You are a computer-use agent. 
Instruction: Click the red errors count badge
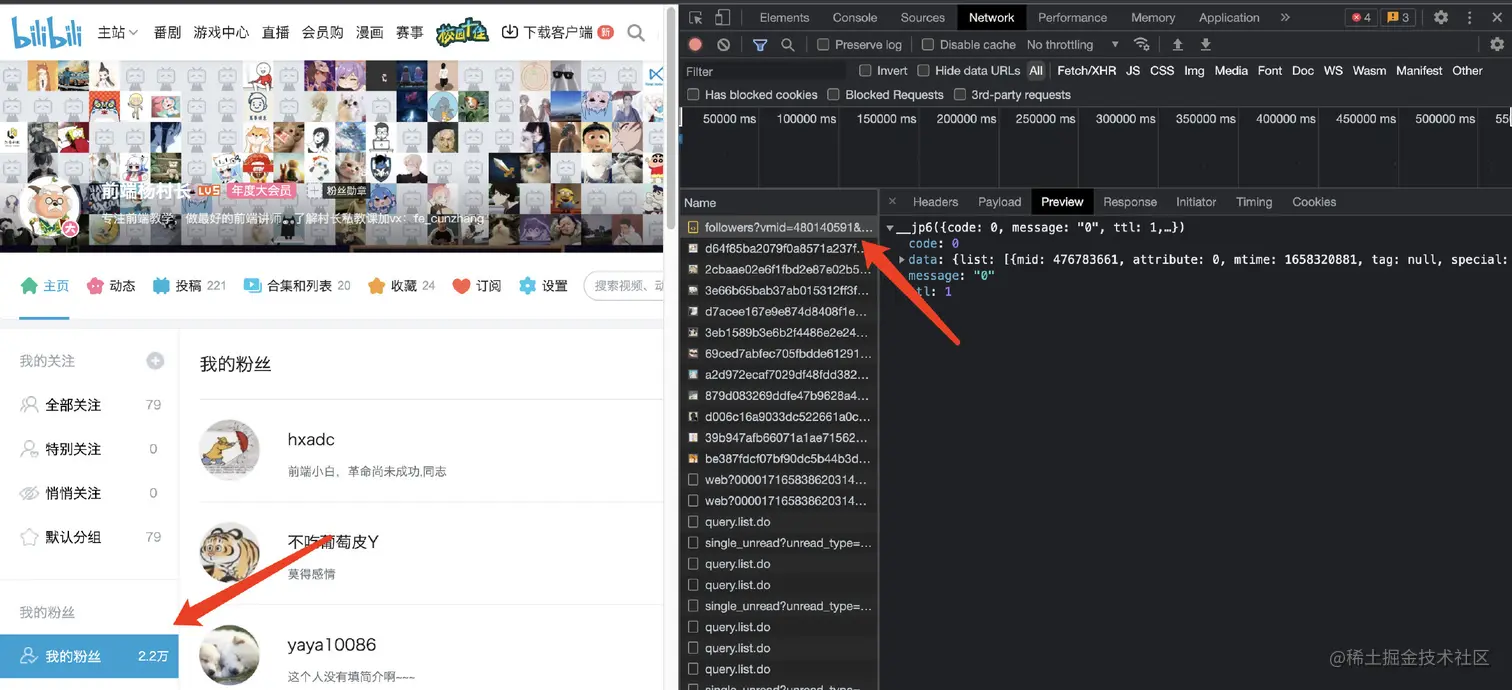(1360, 17)
